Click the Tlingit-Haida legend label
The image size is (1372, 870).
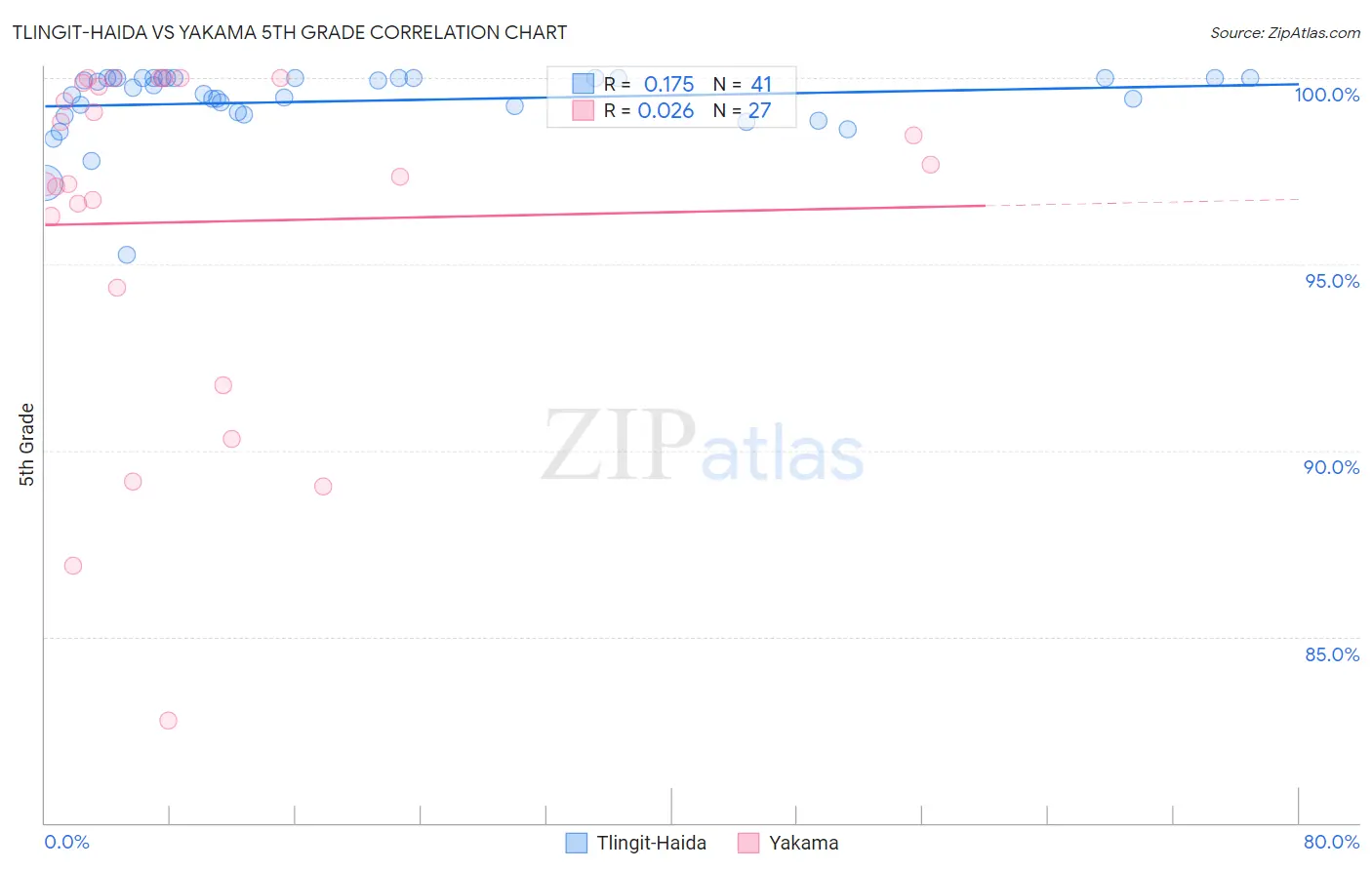click(x=652, y=843)
